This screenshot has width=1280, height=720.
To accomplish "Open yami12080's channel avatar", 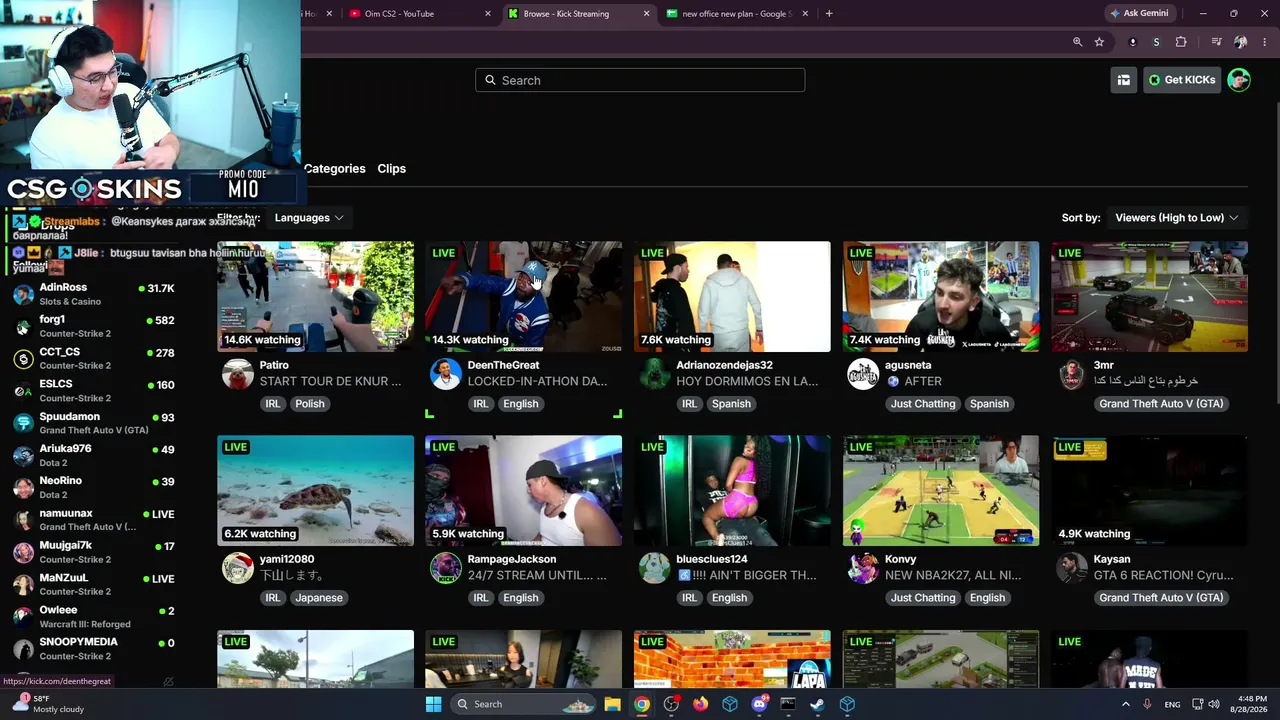I will click(238, 569).
